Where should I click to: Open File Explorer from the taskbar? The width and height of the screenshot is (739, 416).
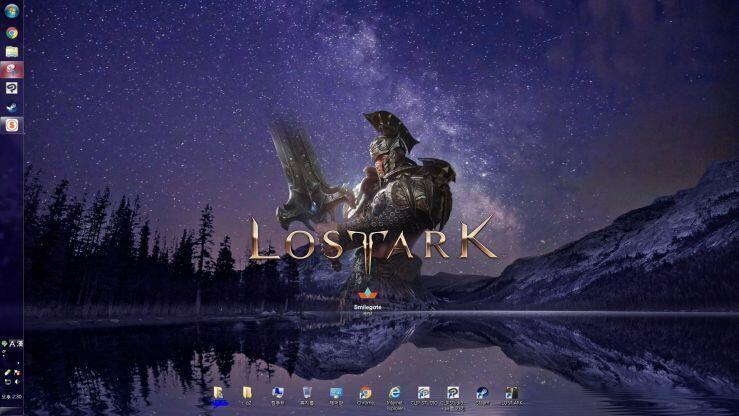tap(11, 51)
